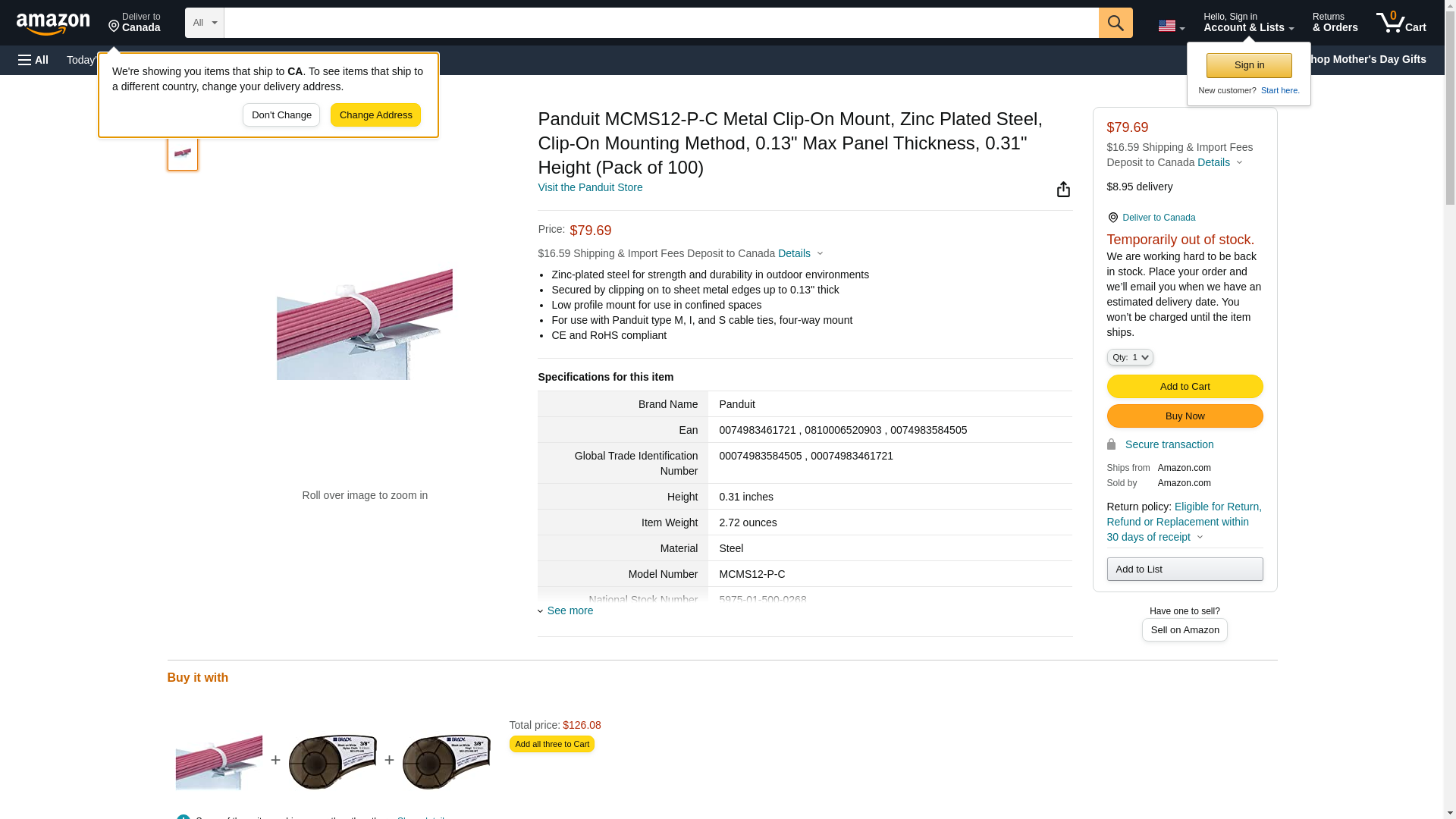The height and width of the screenshot is (819, 1456).
Task: Open Account & Lists menu
Action: point(1247,23)
